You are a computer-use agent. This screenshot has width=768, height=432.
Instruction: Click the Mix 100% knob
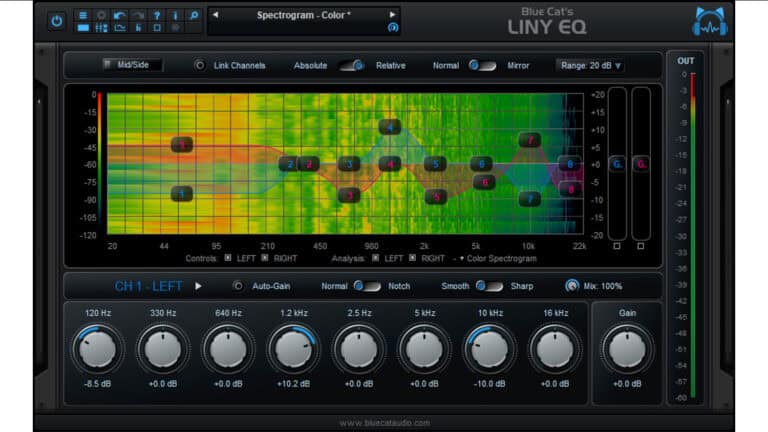point(572,286)
